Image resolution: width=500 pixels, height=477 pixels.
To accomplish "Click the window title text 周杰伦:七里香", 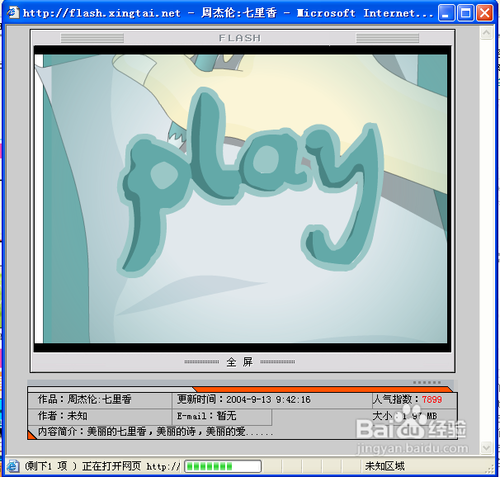I will (239, 13).
